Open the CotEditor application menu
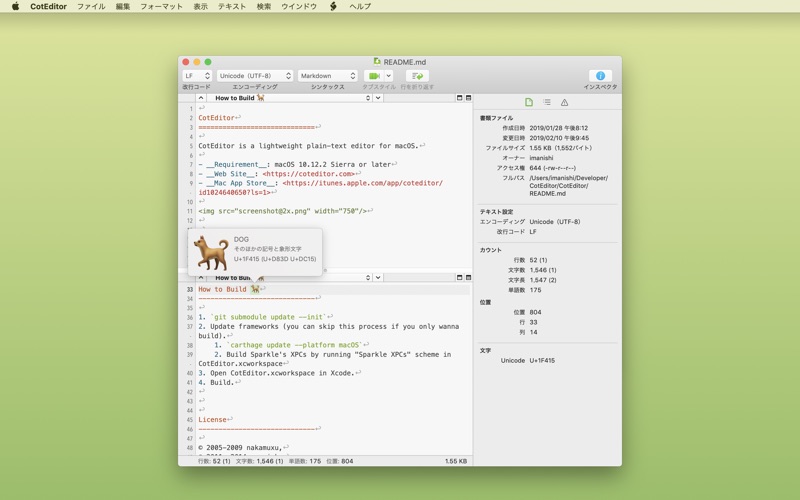Screen dimensions: 800x500 tap(48, 6)
